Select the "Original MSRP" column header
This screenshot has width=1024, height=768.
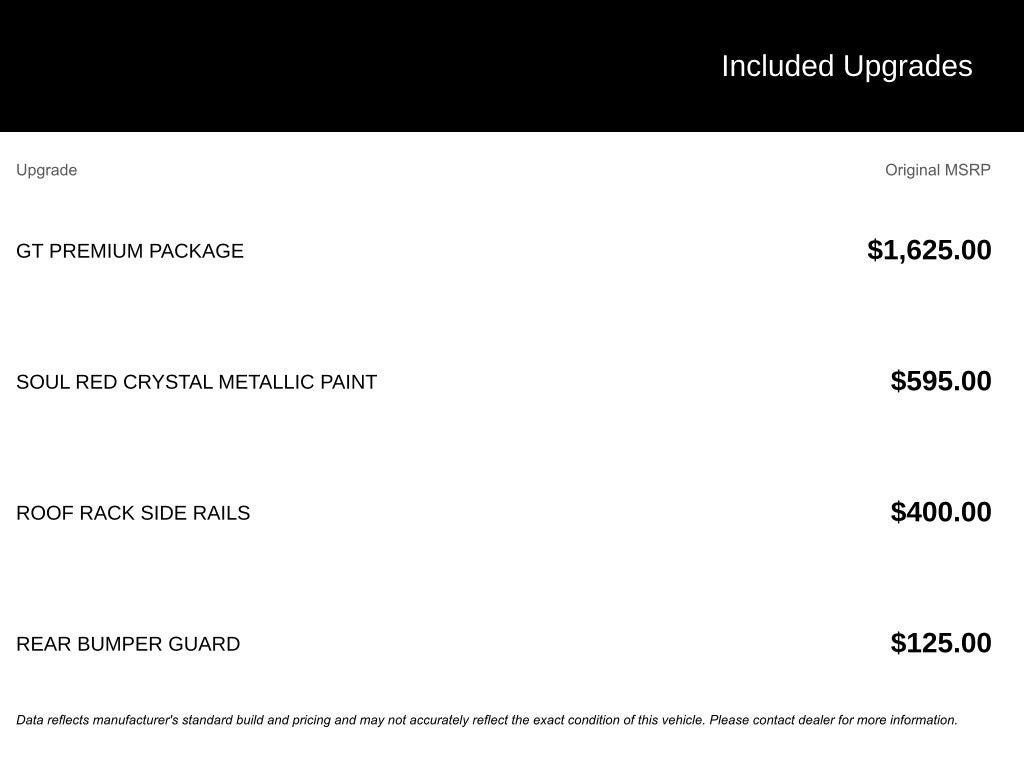click(937, 170)
